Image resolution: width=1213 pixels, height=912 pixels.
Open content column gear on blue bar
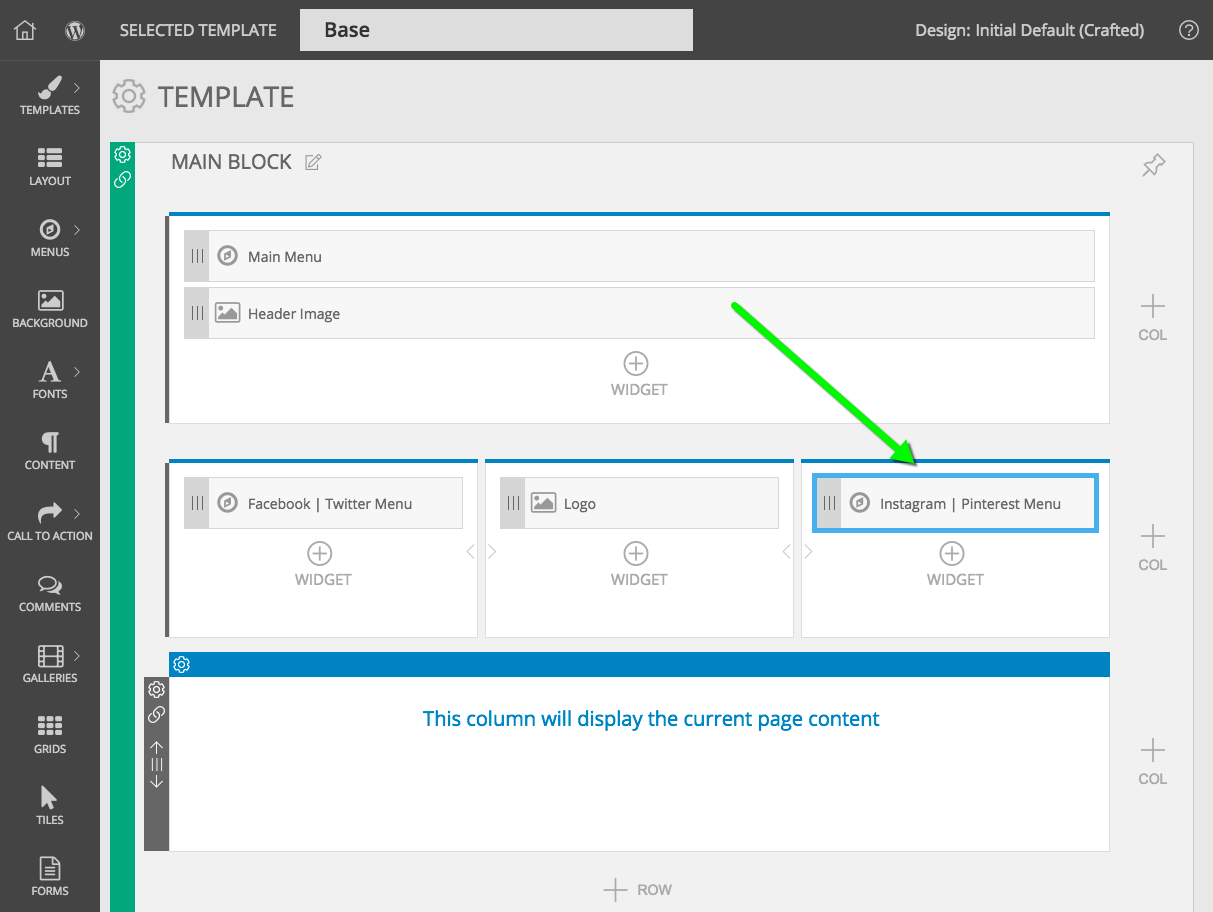pyautogui.click(x=181, y=664)
